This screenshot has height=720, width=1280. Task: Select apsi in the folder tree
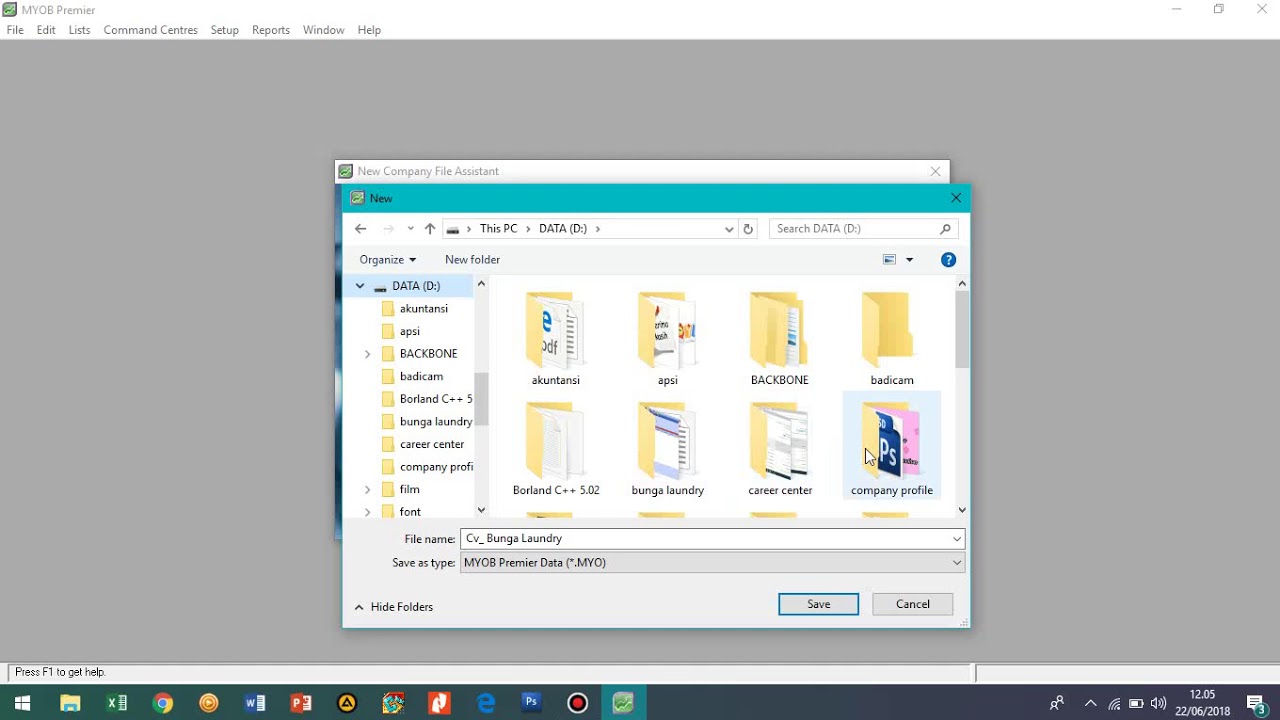[x=410, y=331]
